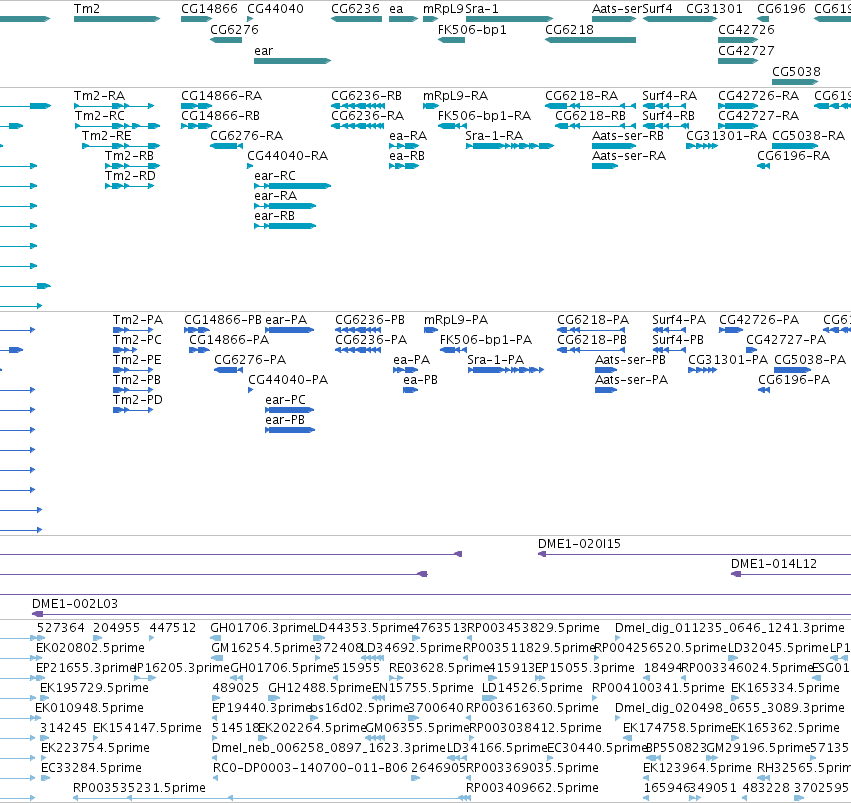
Task: Select the "CG14866" gene label
Action: (209, 9)
